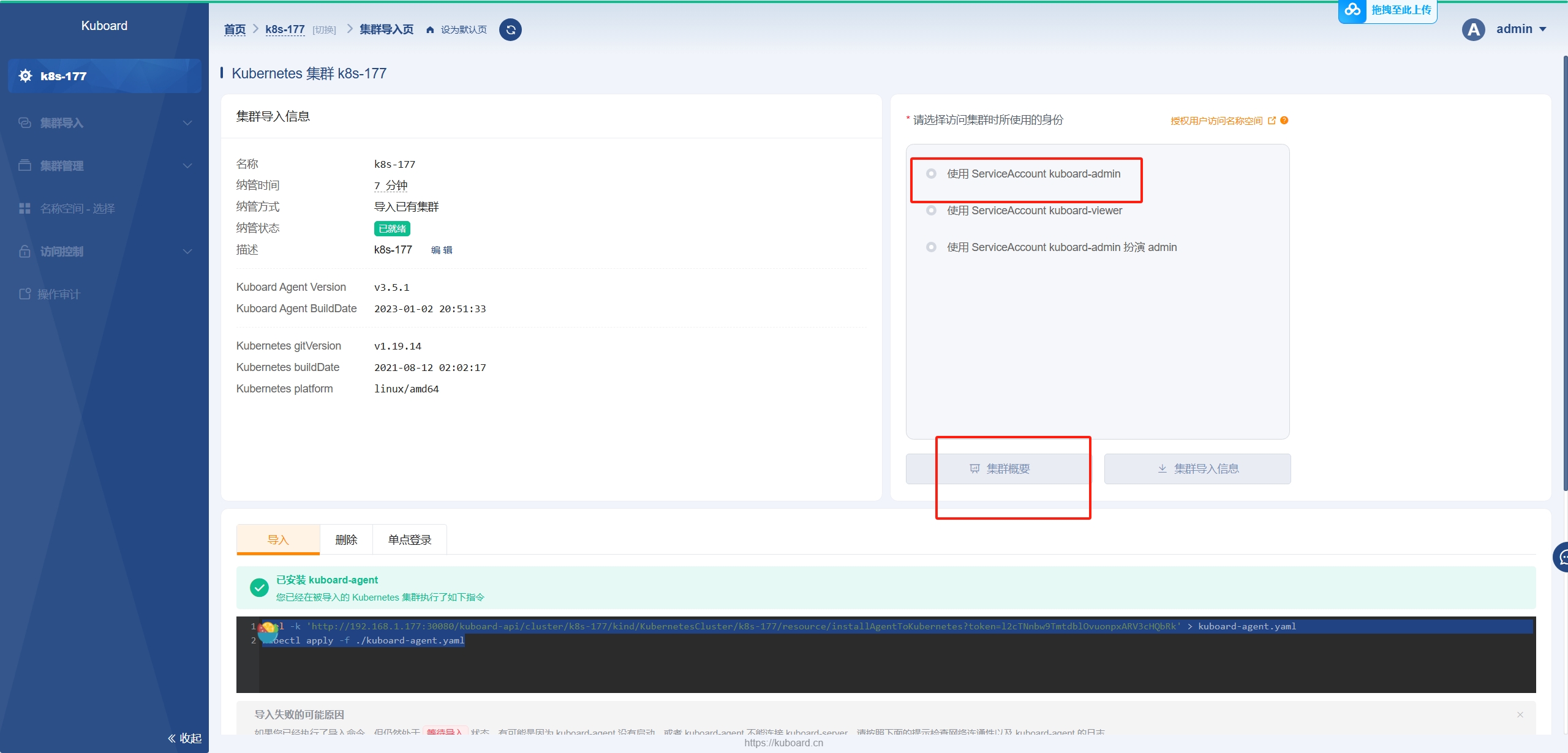
Task: Open the admin user dropdown arrow
Action: click(1543, 29)
